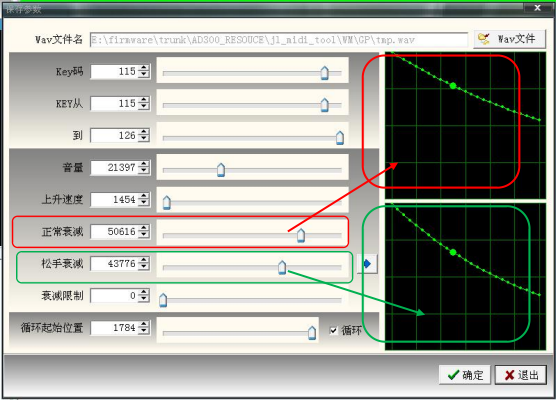Click the Wav文件 browse button
Screen dimensions: 556x400
(510, 39)
